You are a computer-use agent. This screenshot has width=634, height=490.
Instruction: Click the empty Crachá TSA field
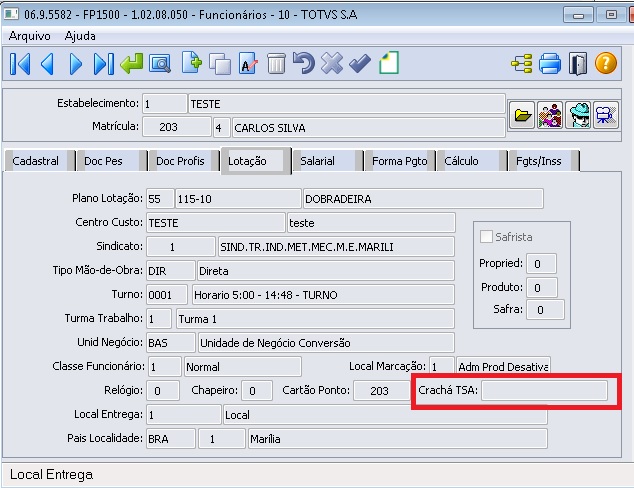[x=544, y=390]
